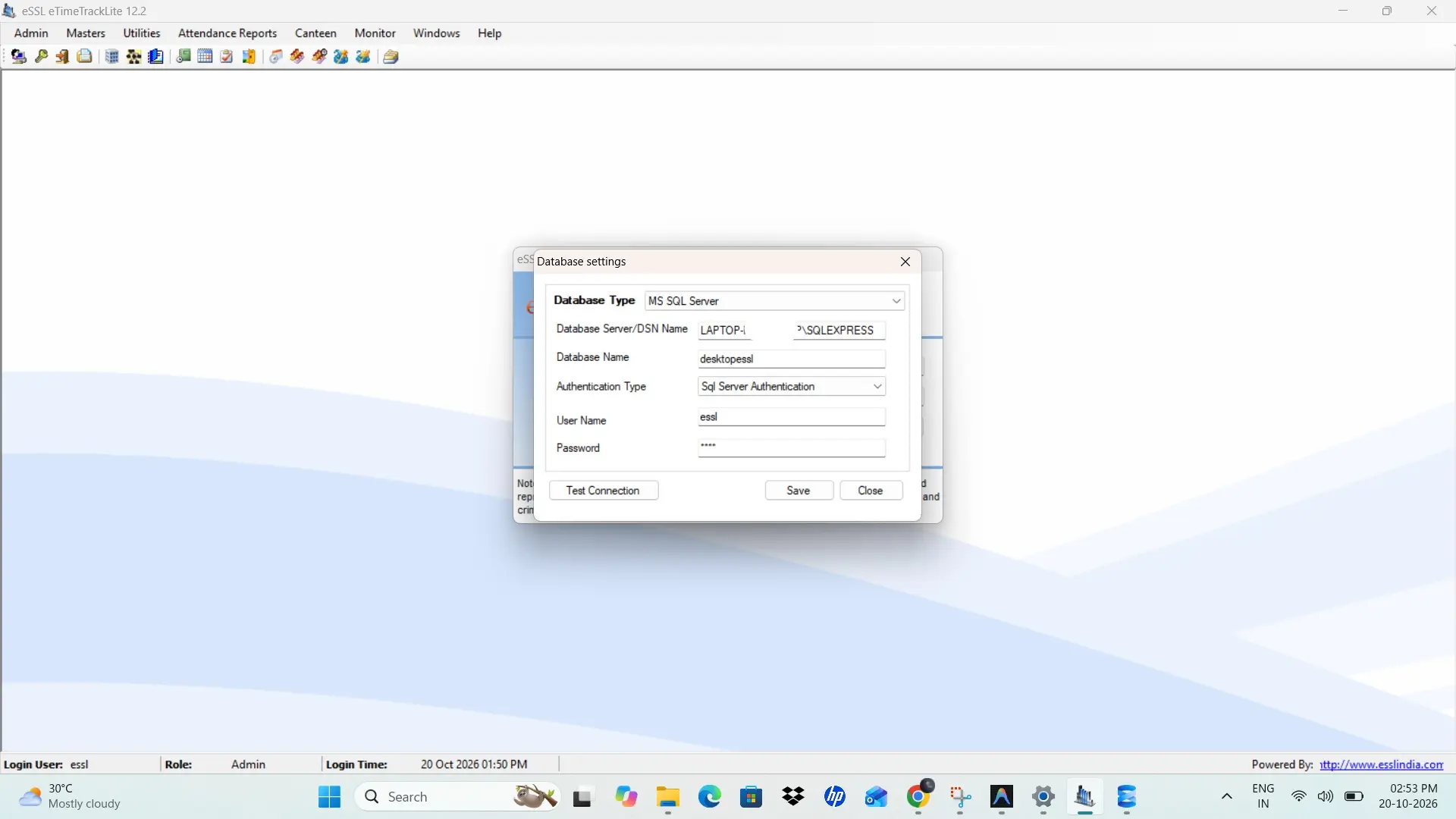The width and height of the screenshot is (1456, 819).
Task: Click the Test Connection button
Action: pos(603,491)
